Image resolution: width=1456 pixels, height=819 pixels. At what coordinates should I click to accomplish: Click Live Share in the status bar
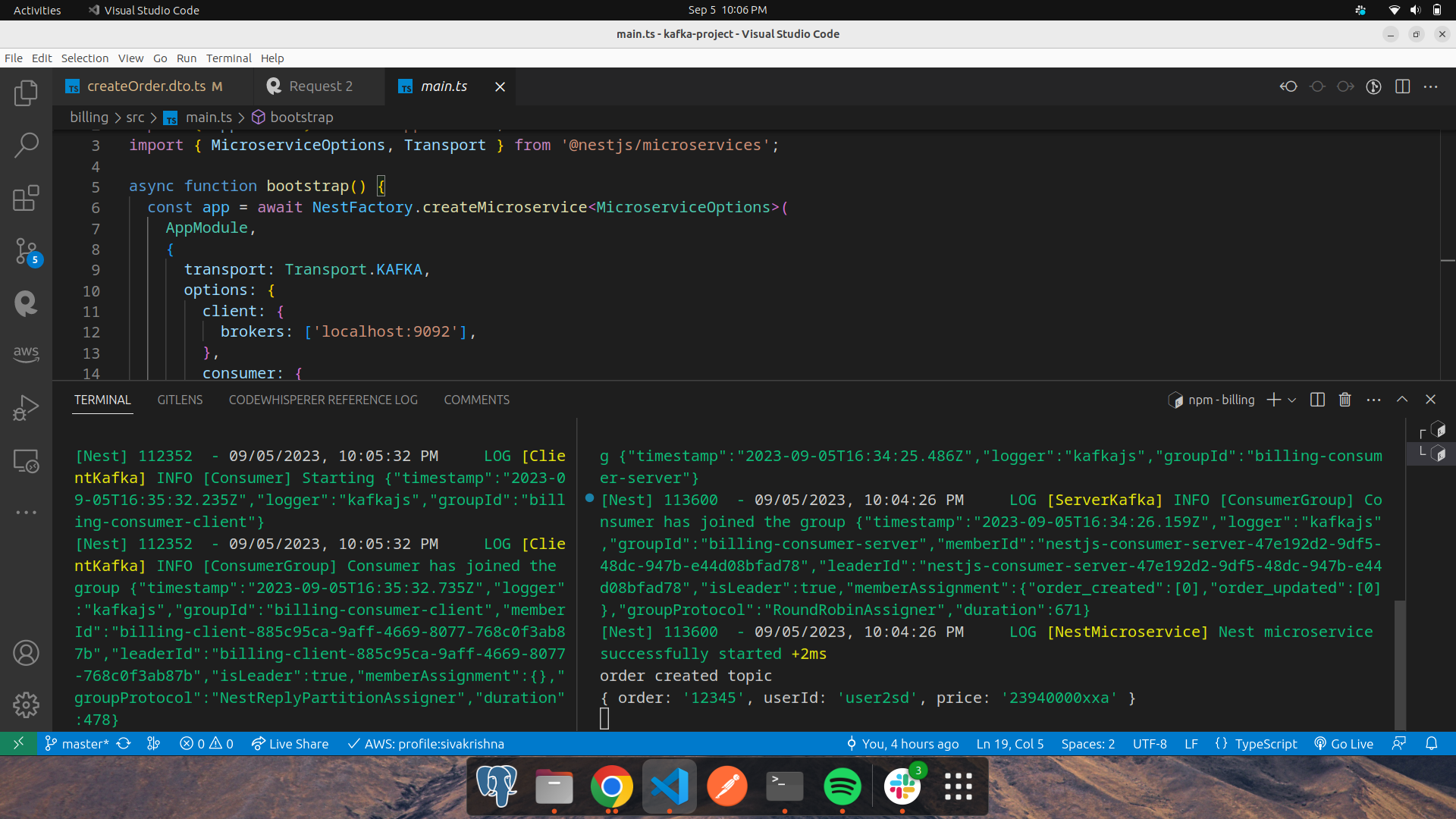290,744
